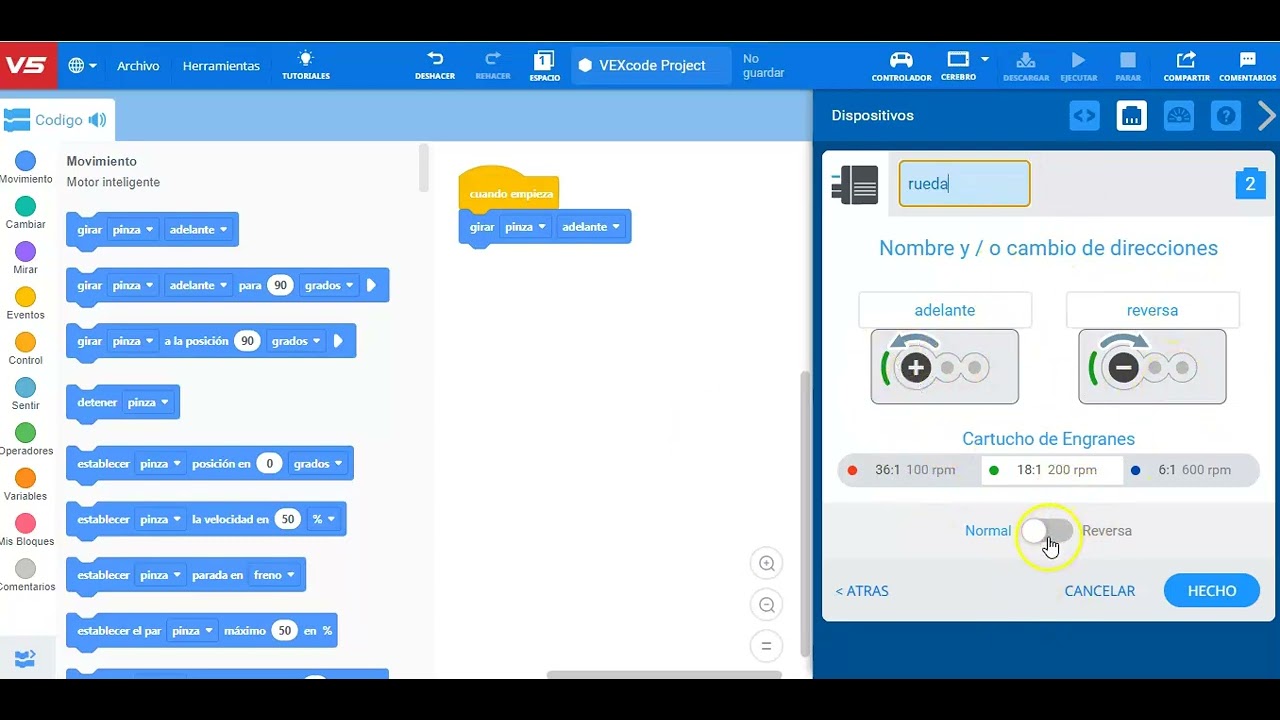
Task: Reset workspace zoom with equals icon
Action: point(767,646)
